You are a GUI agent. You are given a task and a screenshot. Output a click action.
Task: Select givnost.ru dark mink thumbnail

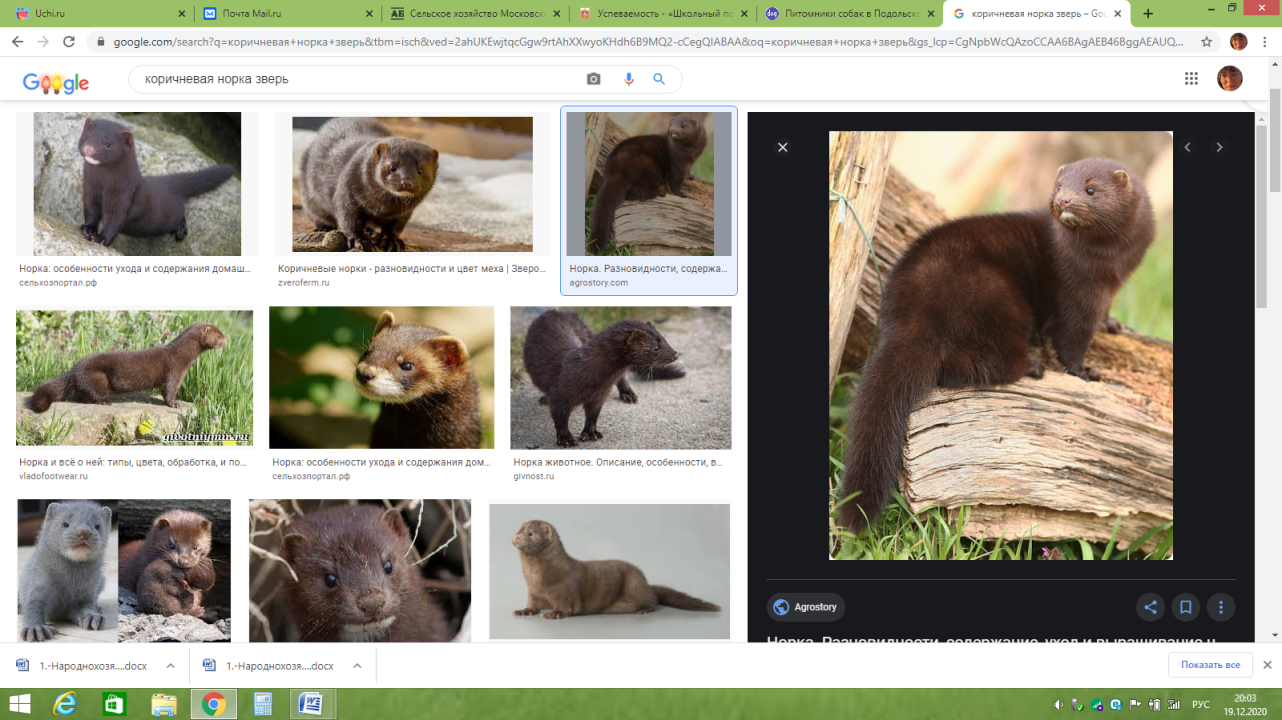[621, 378]
